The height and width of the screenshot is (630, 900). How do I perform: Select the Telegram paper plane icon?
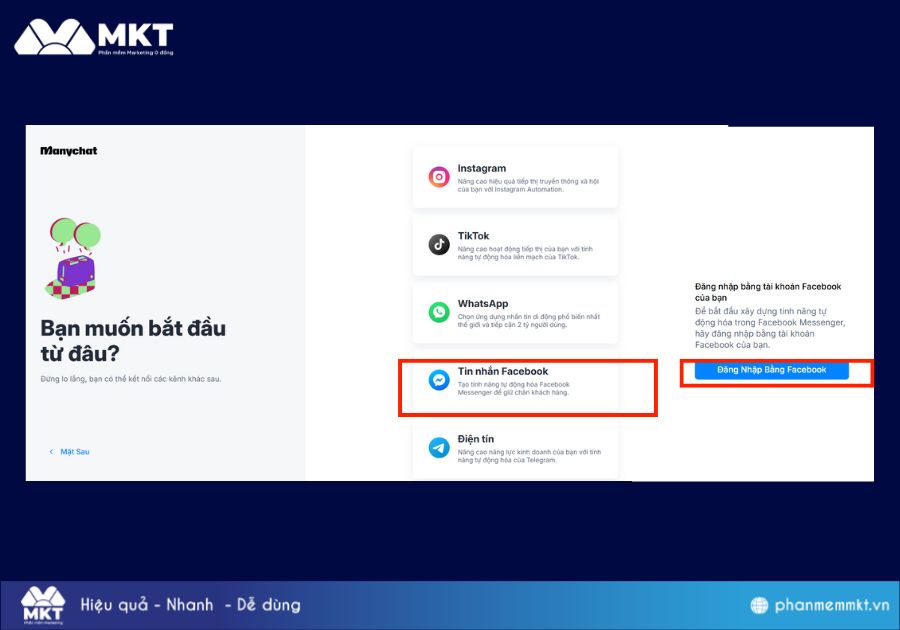[439, 448]
